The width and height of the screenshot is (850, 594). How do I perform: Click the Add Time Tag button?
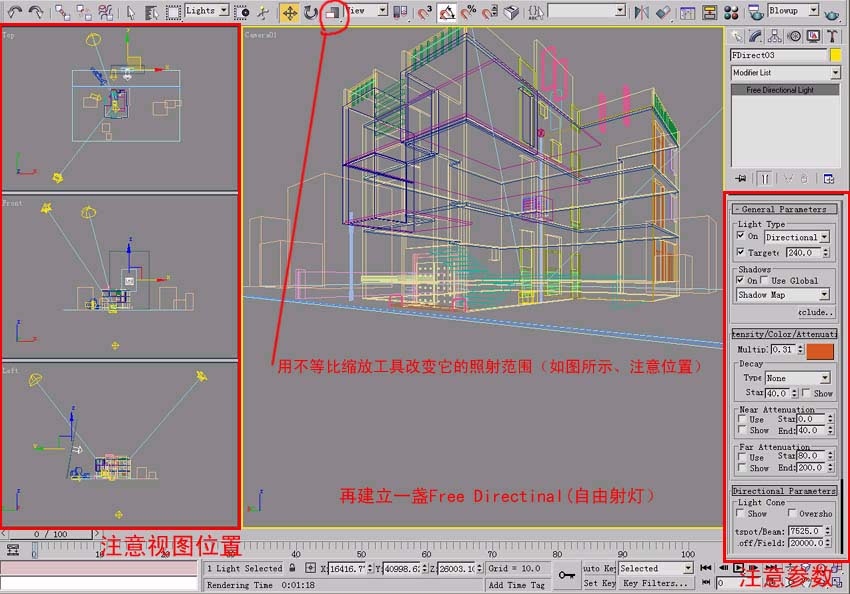[x=517, y=585]
